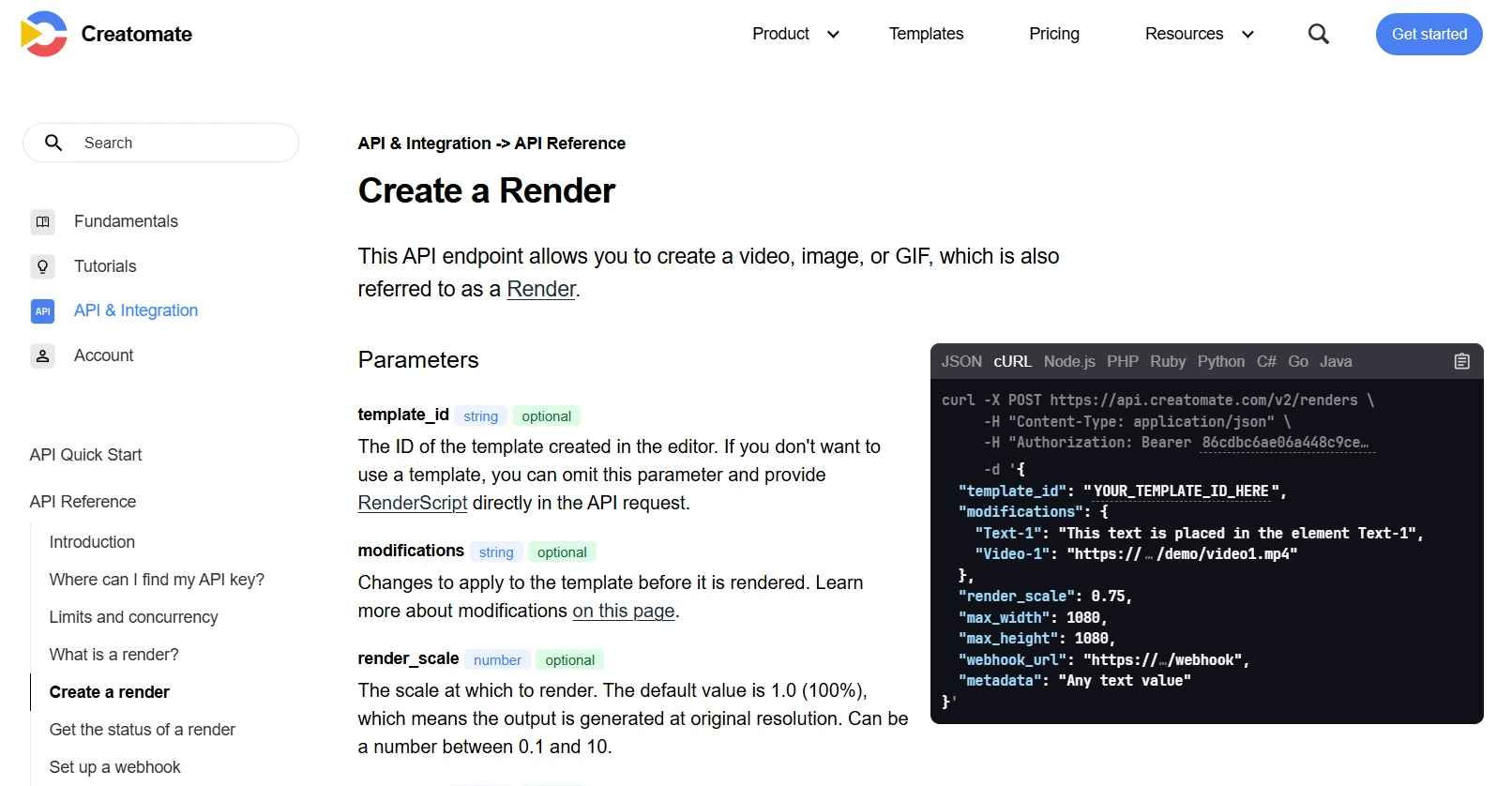Viewport: 1512px width, 786px height.
Task: Click the modifications parameter name
Action: click(x=411, y=551)
